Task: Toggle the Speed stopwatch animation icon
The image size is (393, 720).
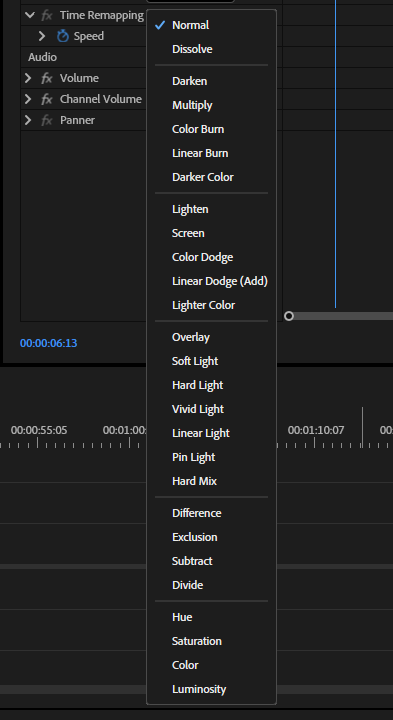Action: pos(62,36)
